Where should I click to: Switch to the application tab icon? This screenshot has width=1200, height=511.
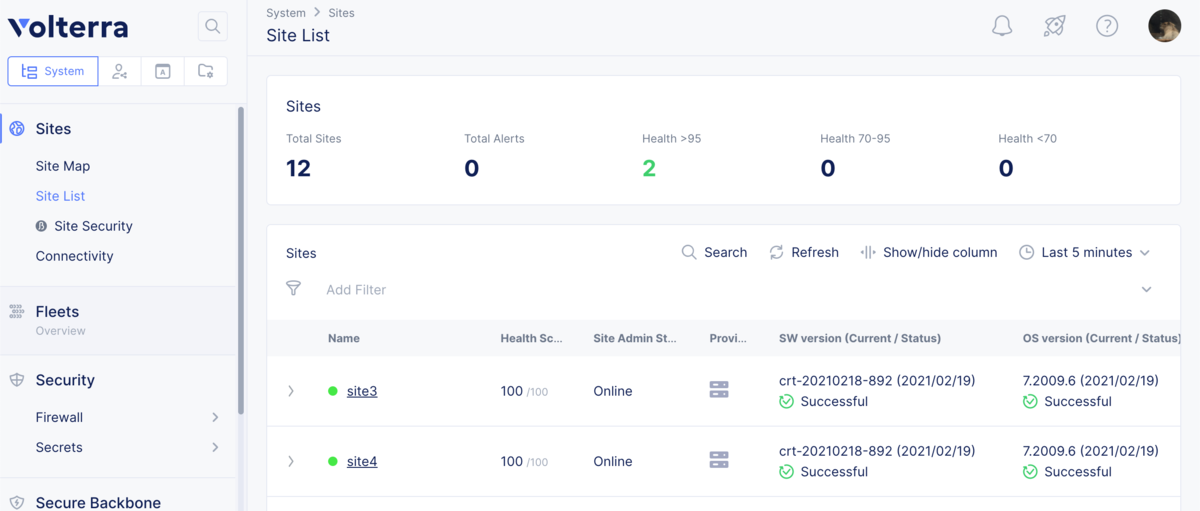tap(163, 71)
